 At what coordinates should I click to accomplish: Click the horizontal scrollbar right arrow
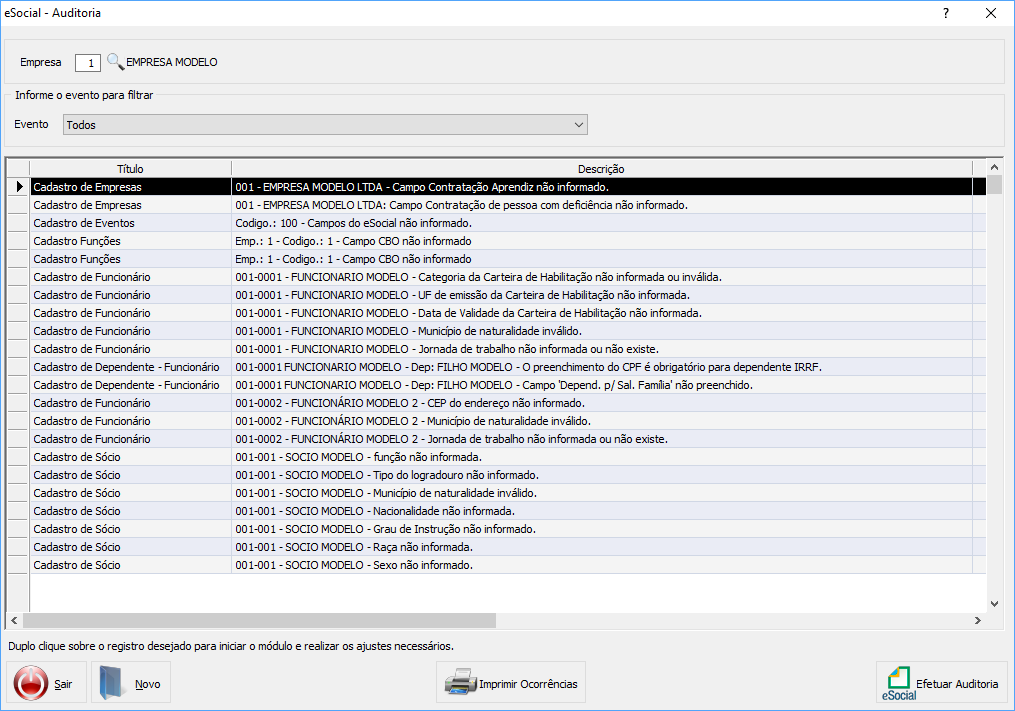977,621
